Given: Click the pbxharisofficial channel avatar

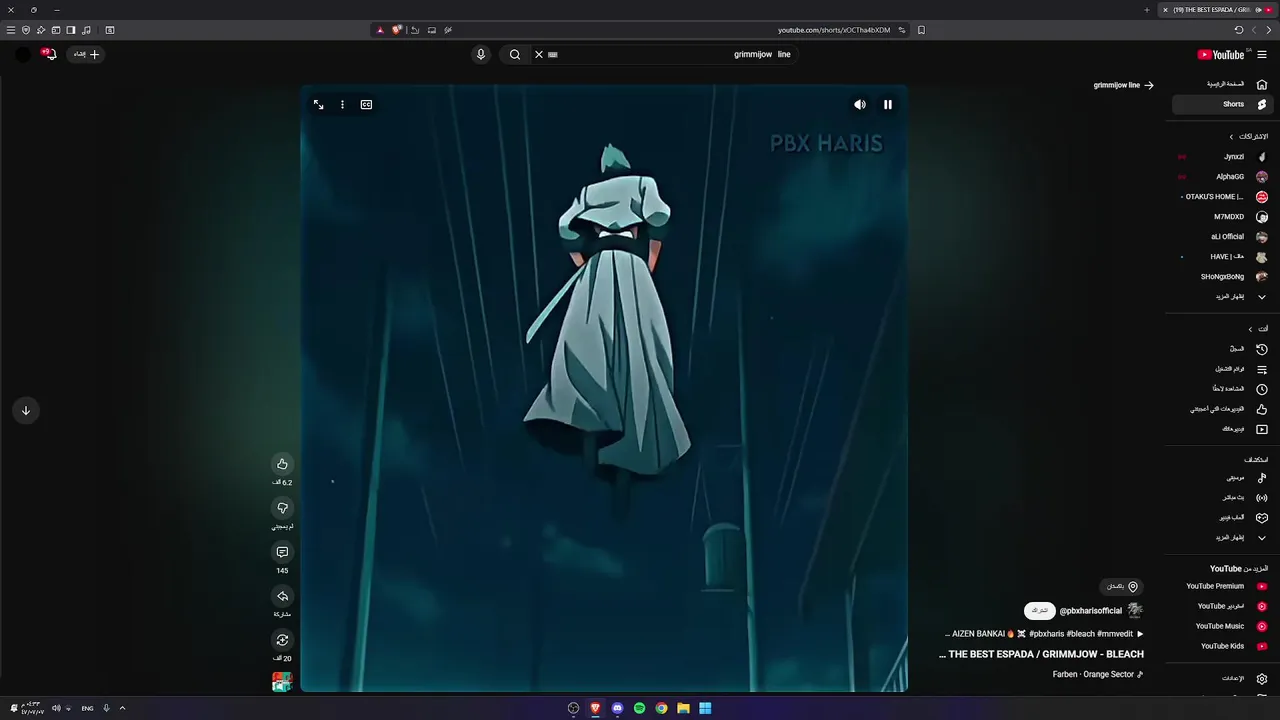Looking at the screenshot, I should click(1135, 610).
